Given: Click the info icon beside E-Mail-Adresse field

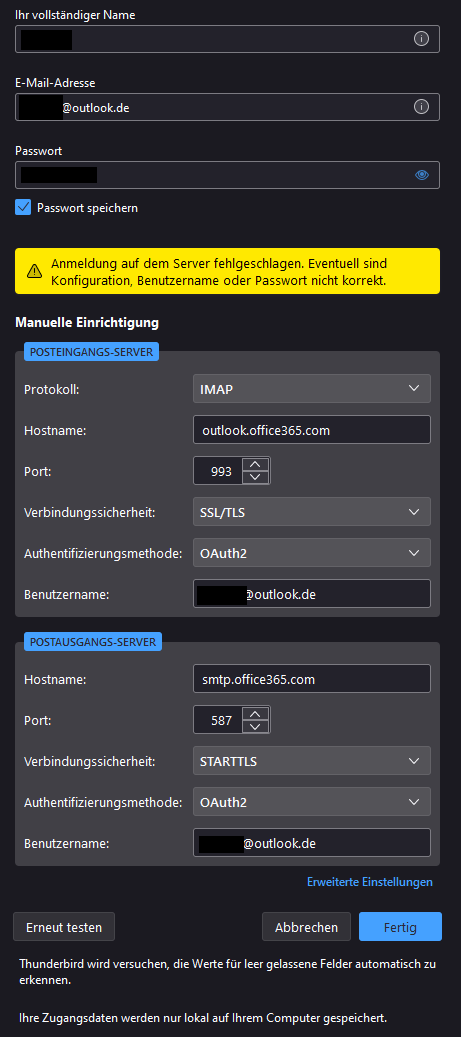Looking at the screenshot, I should (x=421, y=106).
